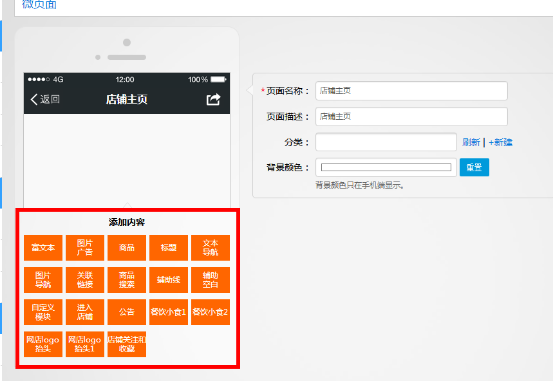Add the 图片导航 image navigation module

43,280
